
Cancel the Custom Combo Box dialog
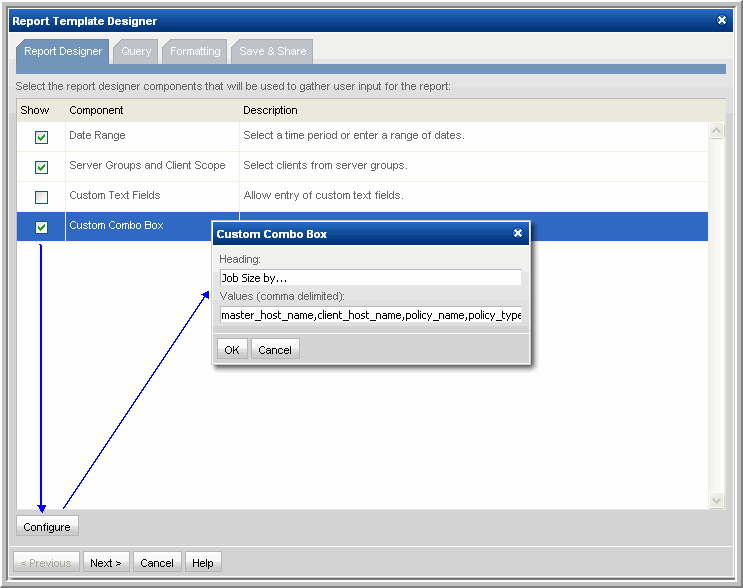[x=275, y=350]
